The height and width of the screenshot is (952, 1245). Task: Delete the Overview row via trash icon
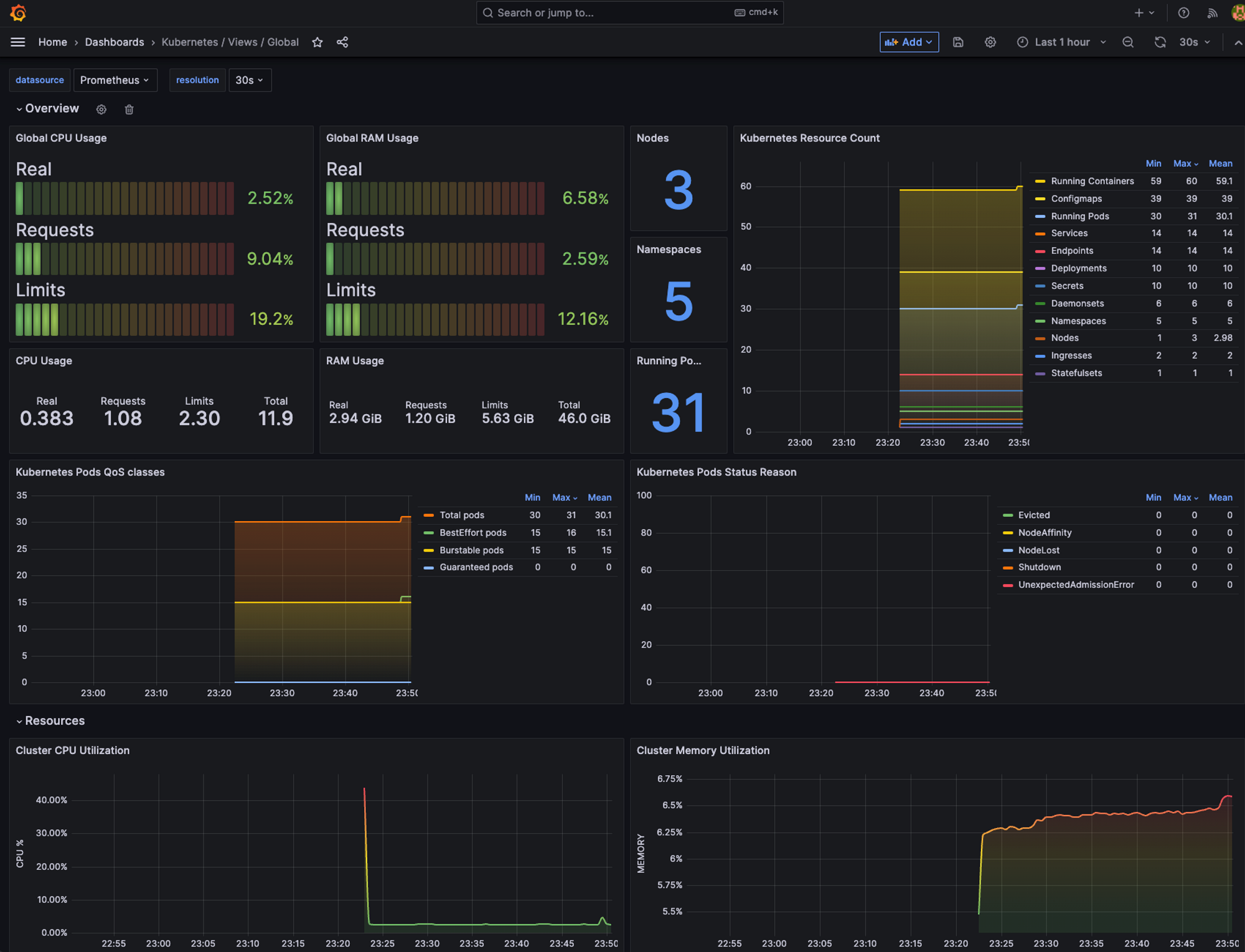tap(129, 110)
